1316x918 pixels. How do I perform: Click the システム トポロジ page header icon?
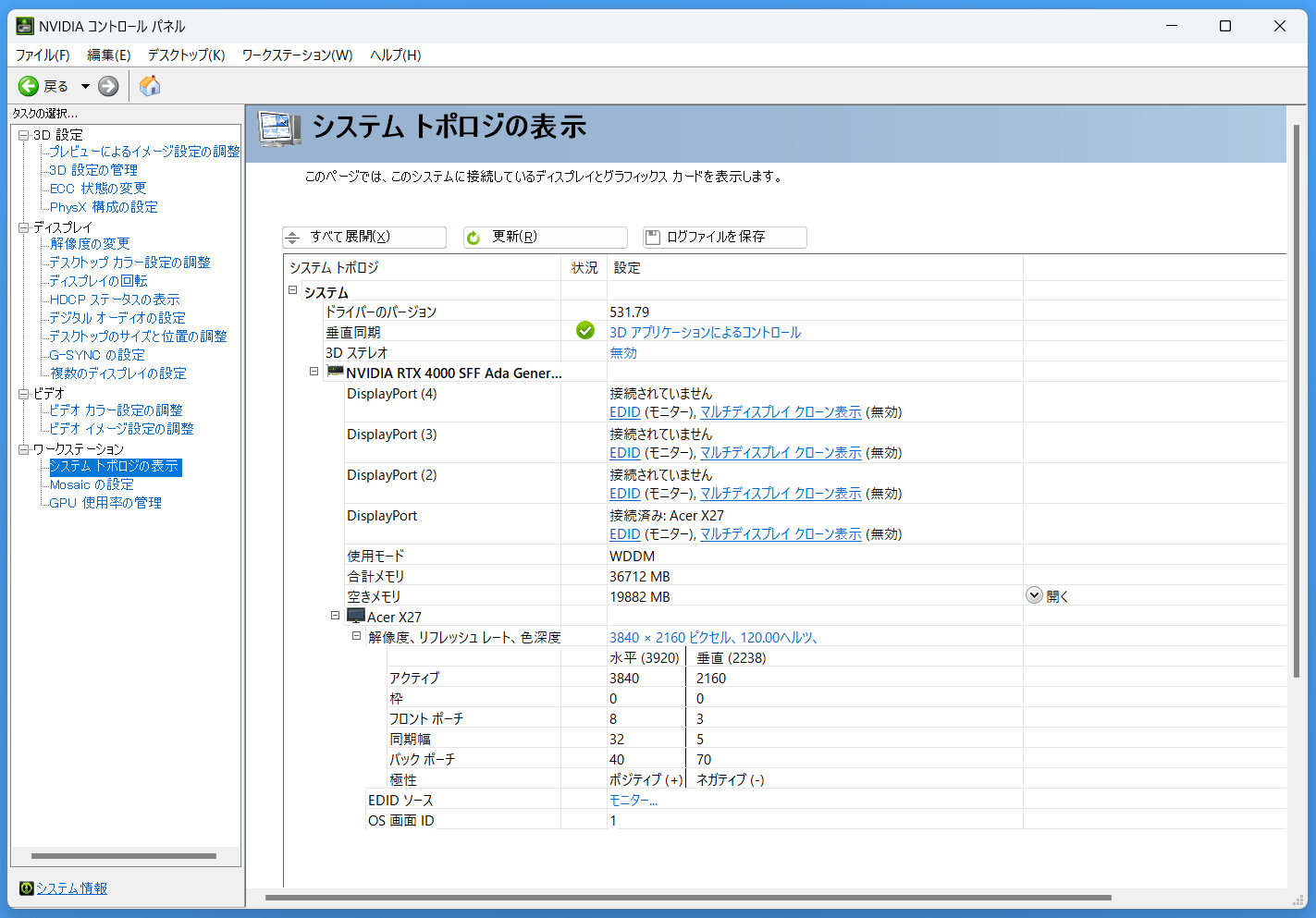click(x=280, y=129)
